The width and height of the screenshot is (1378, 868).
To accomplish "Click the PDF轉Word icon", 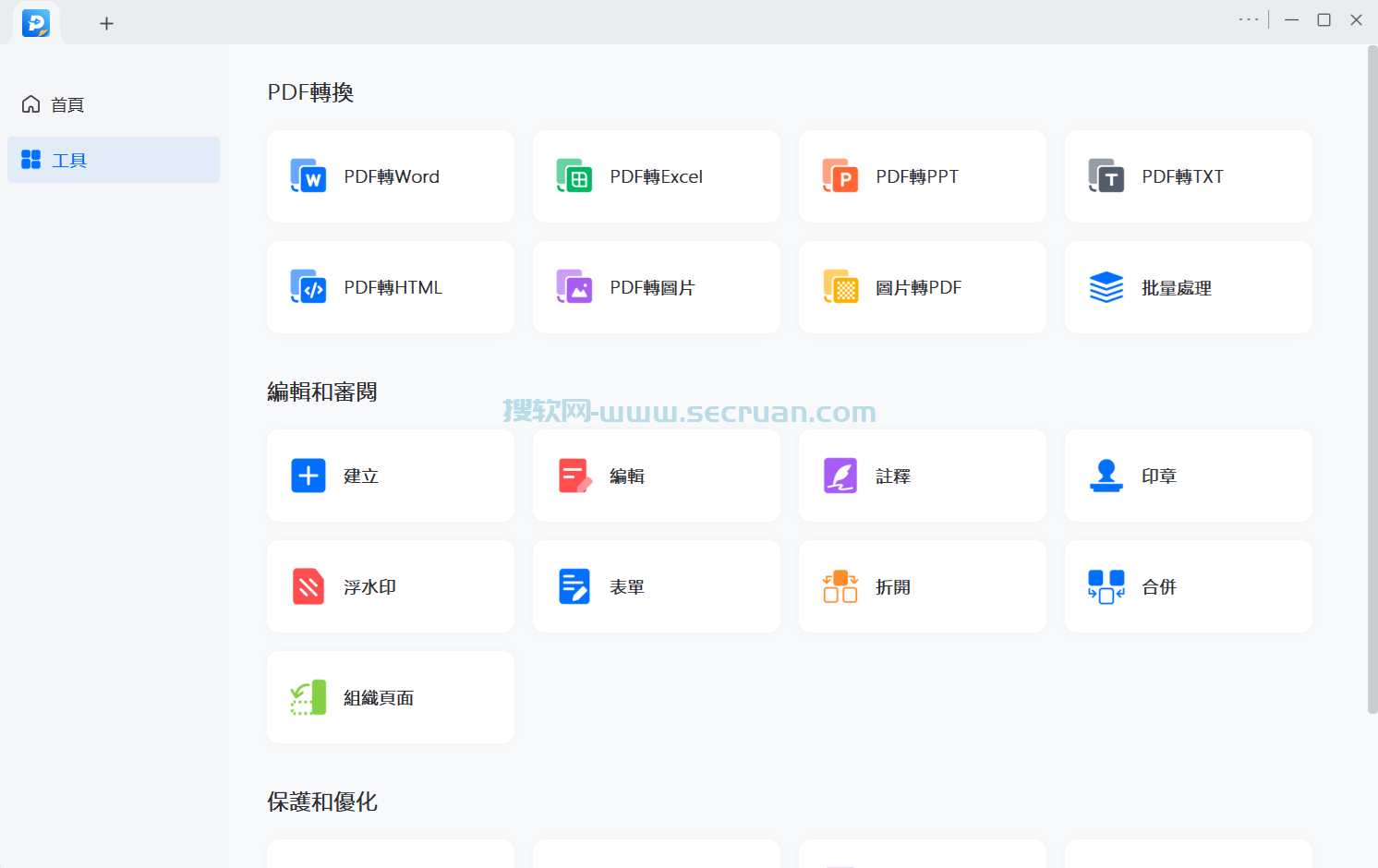I will 308,176.
